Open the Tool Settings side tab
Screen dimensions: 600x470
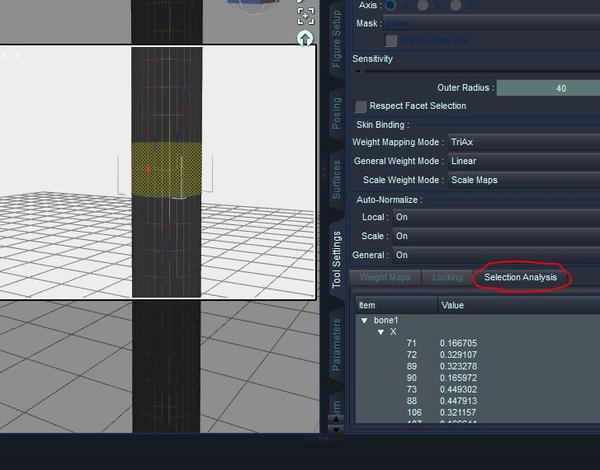(x=336, y=259)
